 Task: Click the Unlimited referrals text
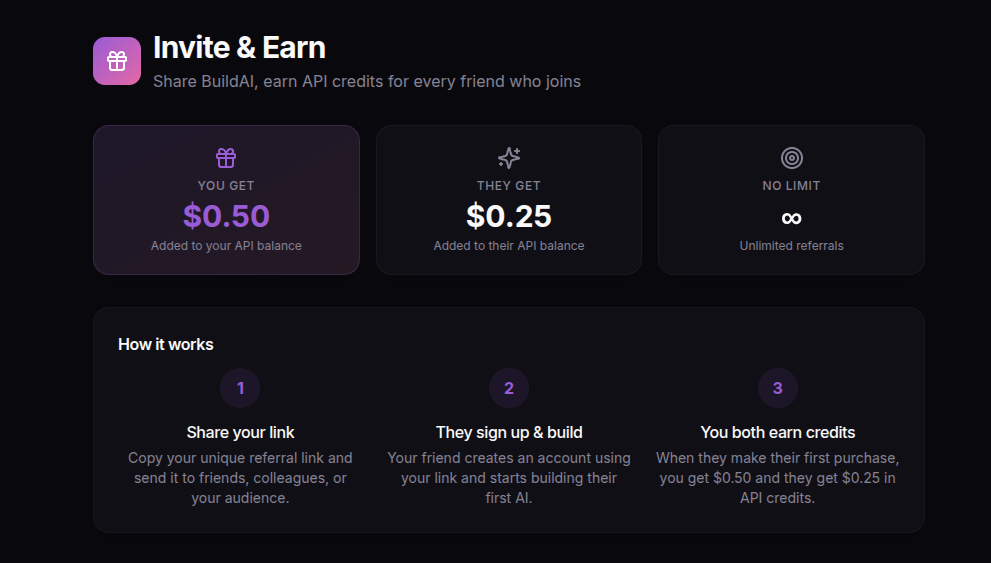(x=791, y=246)
